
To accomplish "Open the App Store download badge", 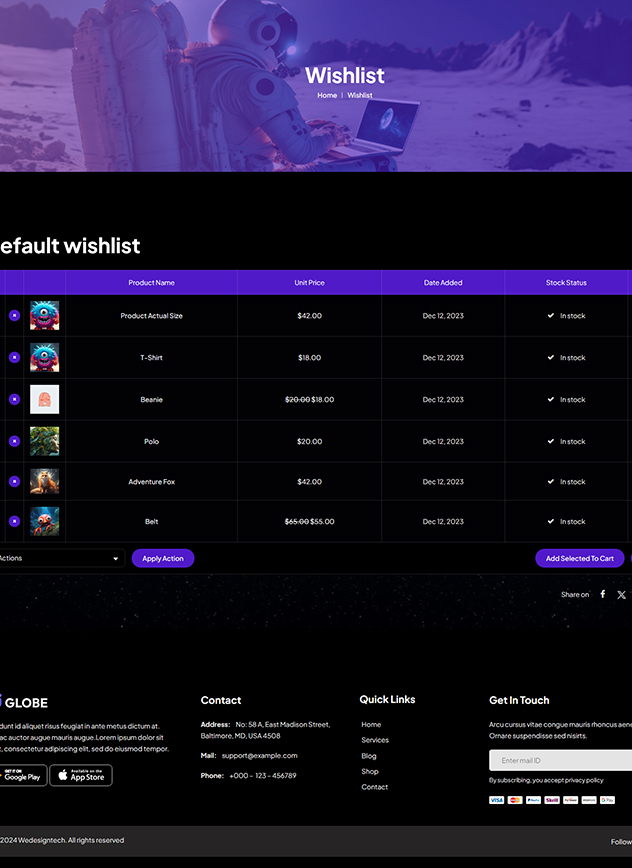I will 81,775.
